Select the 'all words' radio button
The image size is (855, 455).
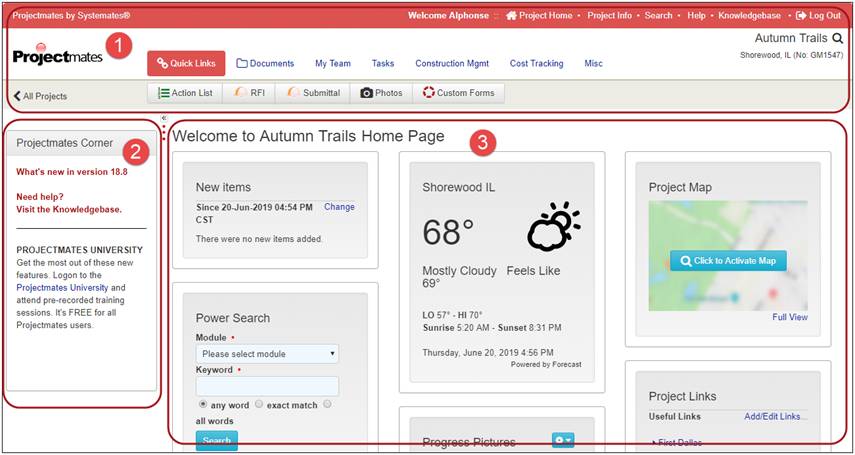(x=327, y=404)
